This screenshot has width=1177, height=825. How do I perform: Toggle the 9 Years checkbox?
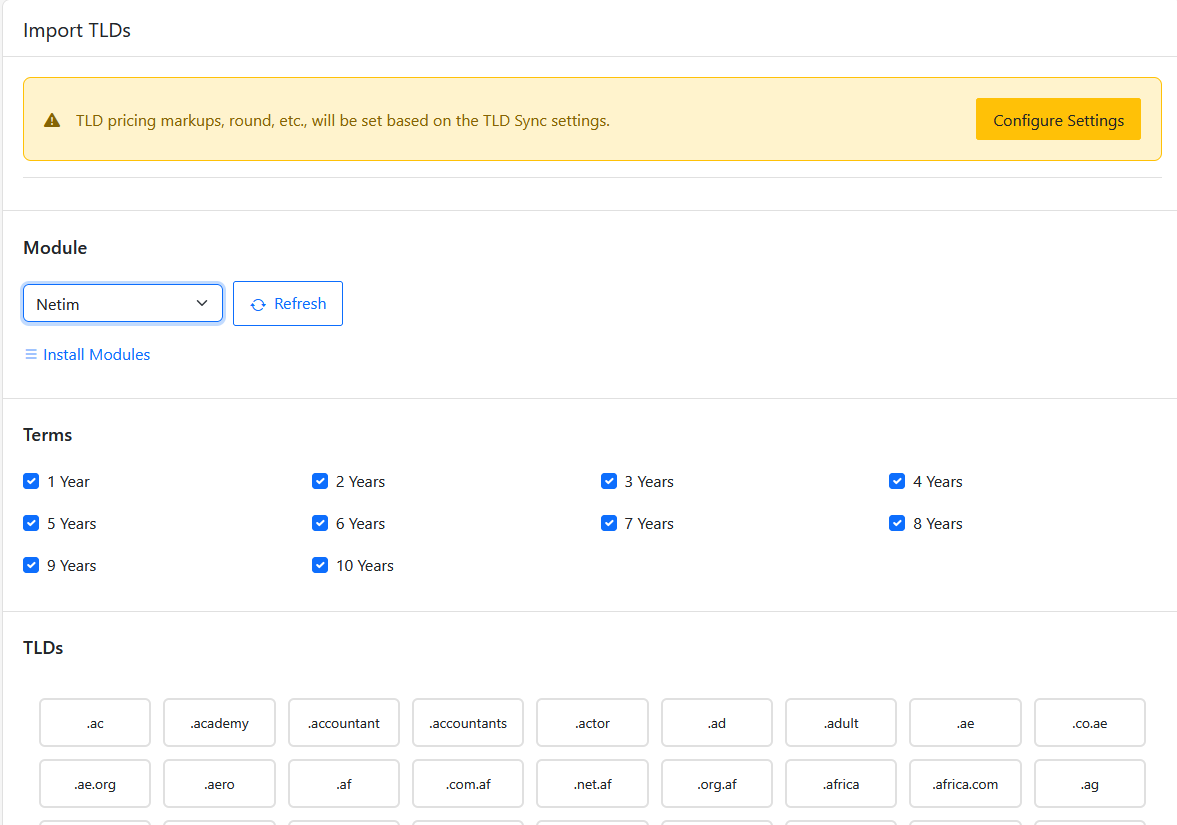pyautogui.click(x=31, y=565)
